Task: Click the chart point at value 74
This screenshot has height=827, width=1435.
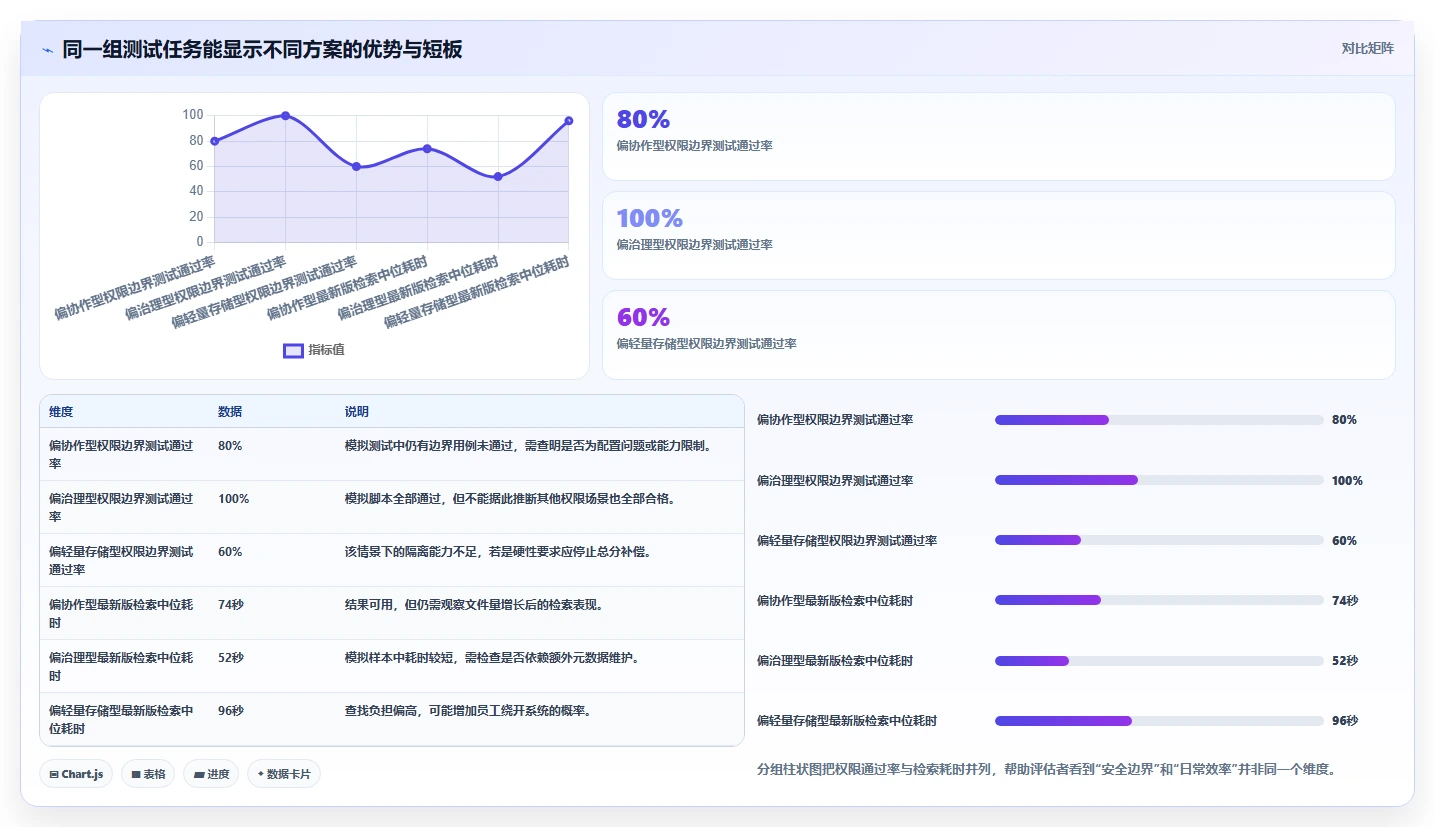Action: click(x=427, y=148)
